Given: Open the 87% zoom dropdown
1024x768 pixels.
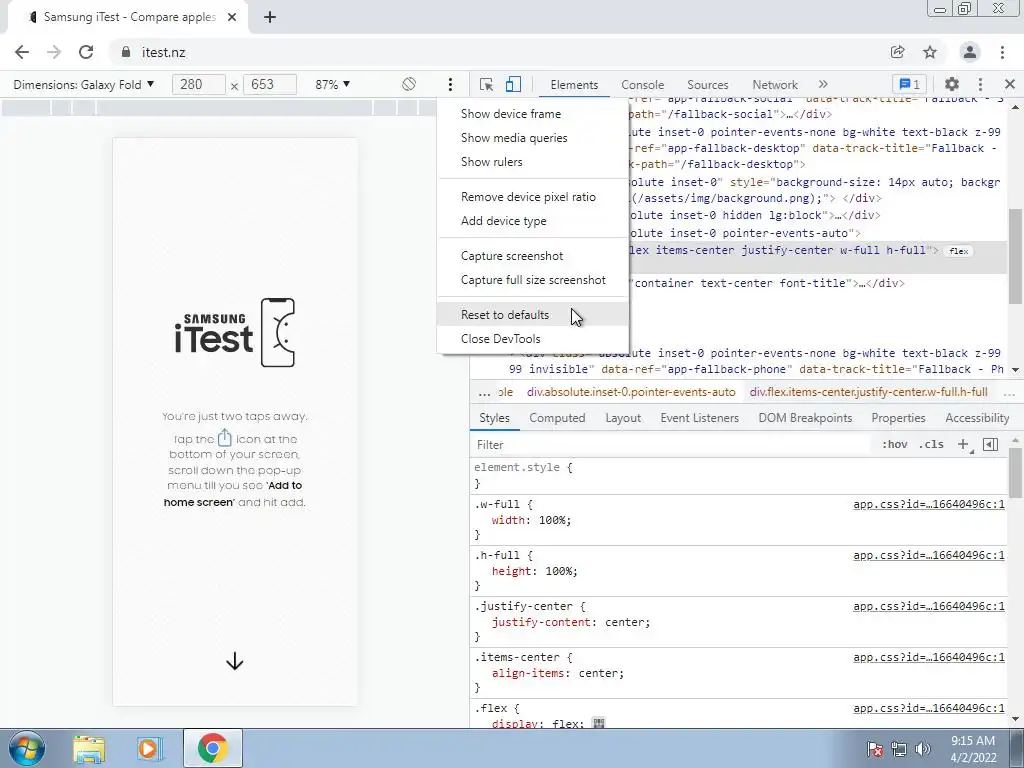Looking at the screenshot, I should pos(332,84).
